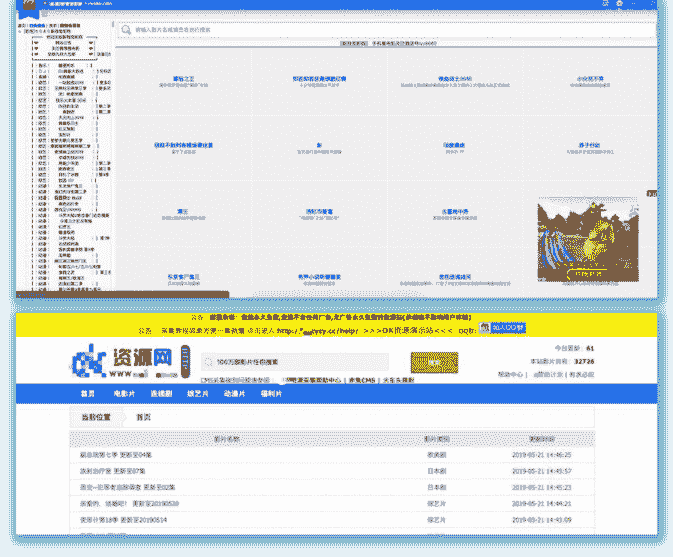
Task: Open the 帮助中心 link
Action: [x=511, y=375]
